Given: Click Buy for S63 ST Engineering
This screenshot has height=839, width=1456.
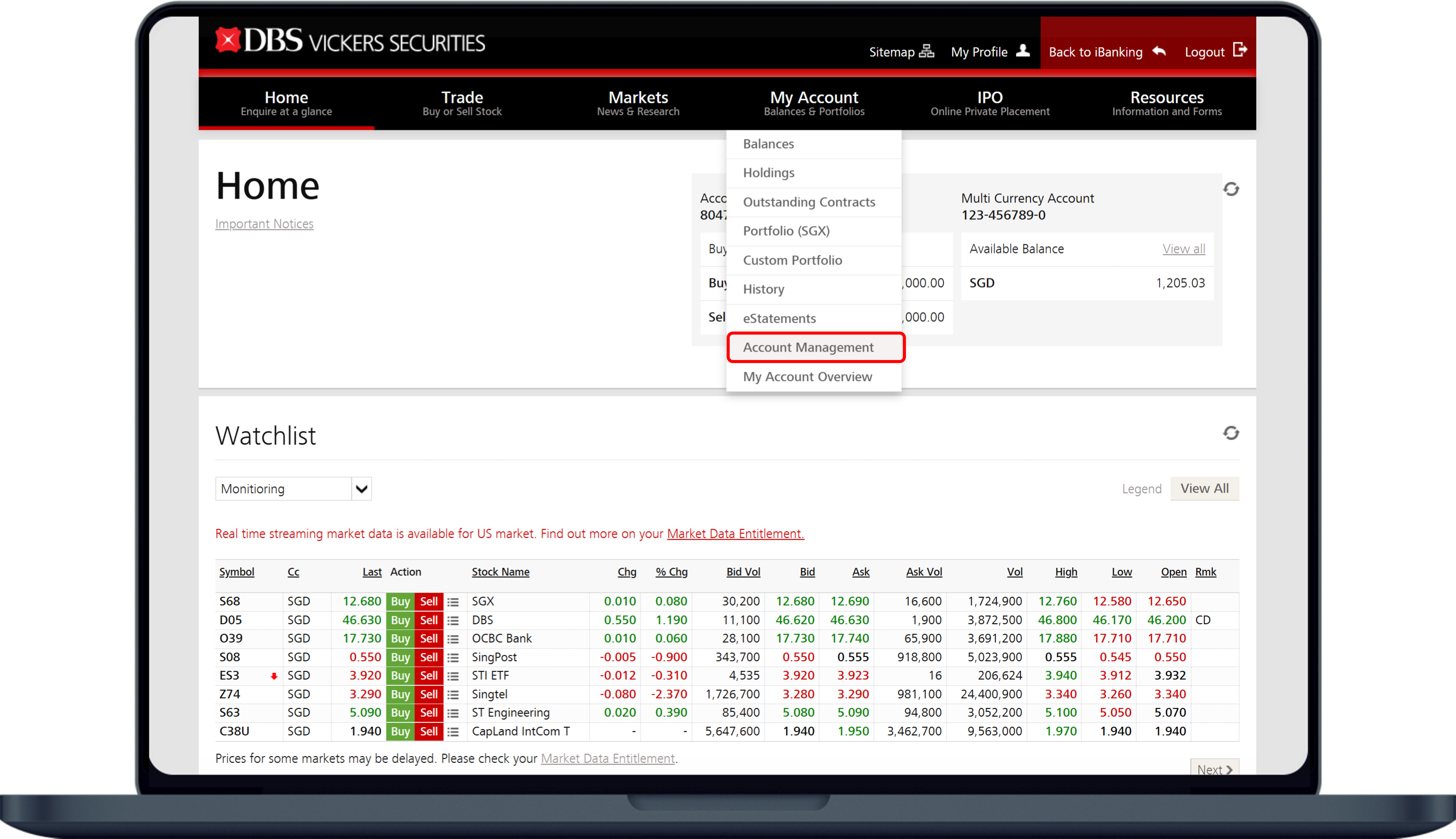Looking at the screenshot, I should pos(400,713).
